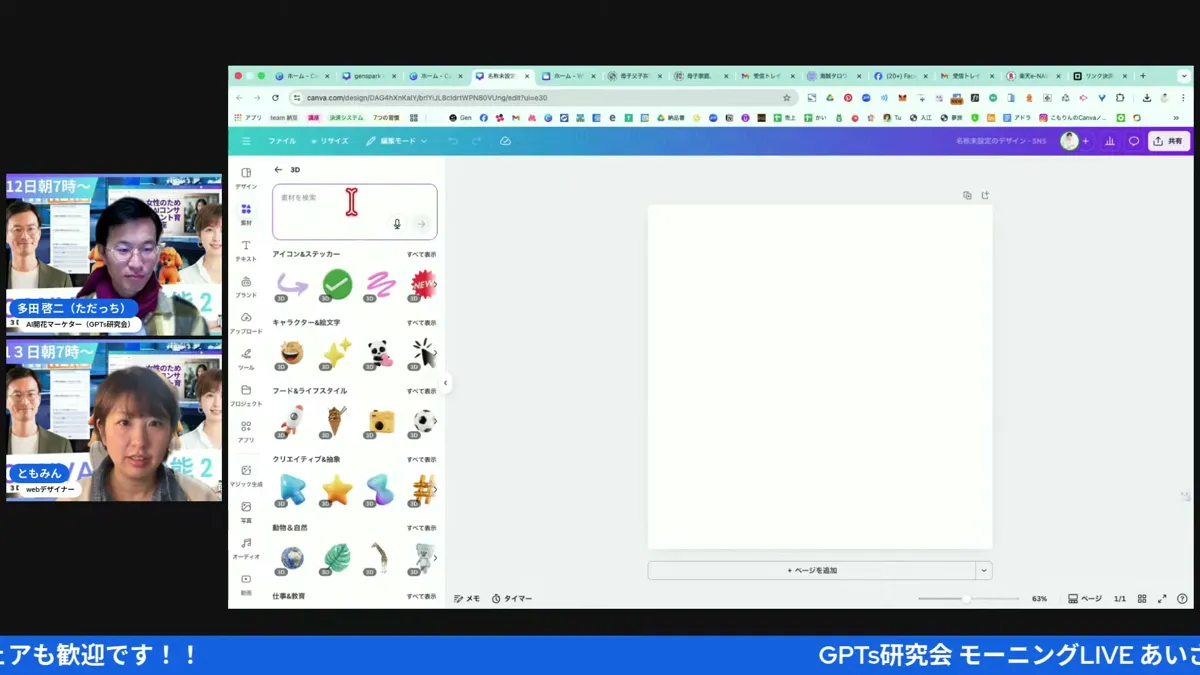Open the Chrome extensions puzzle icon
Image resolution: width=1200 pixels, height=675 pixels.
coord(1120,98)
